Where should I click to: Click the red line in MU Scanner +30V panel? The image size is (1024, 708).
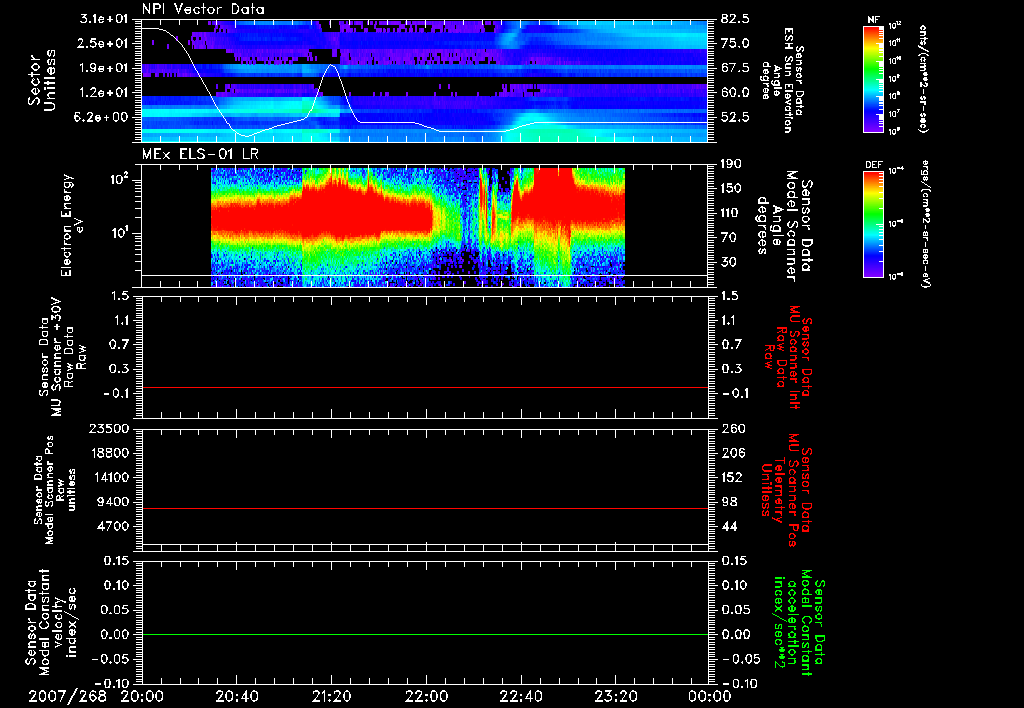(425, 387)
